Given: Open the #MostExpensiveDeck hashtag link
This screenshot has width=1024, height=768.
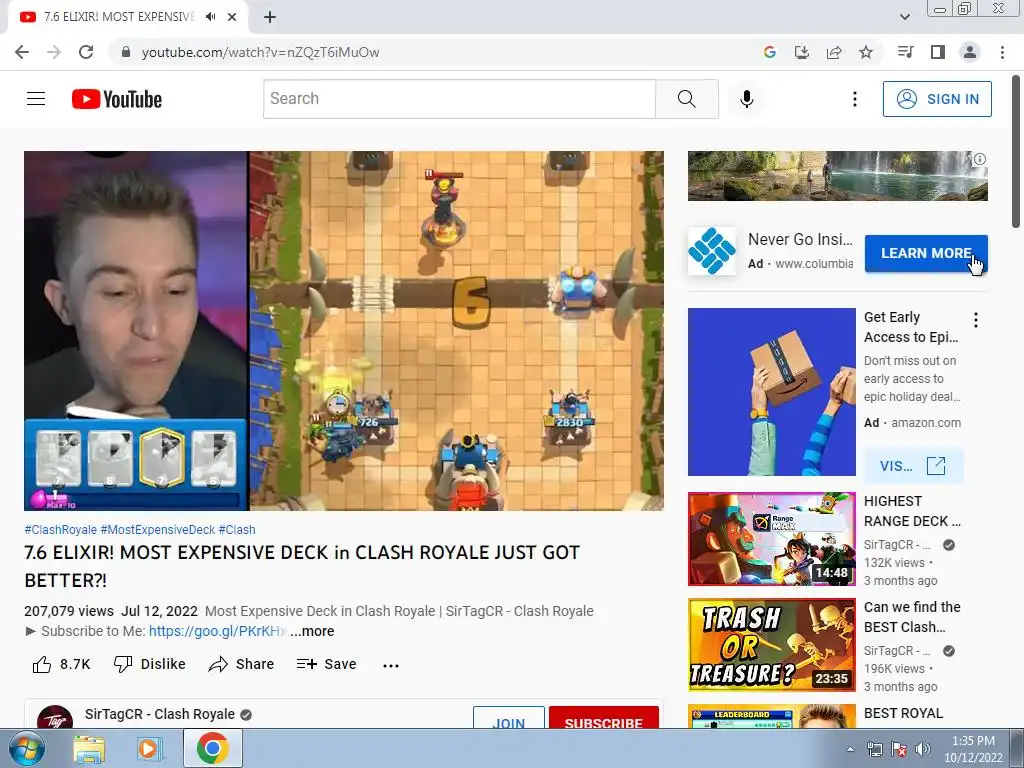Looking at the screenshot, I should coord(157,530).
